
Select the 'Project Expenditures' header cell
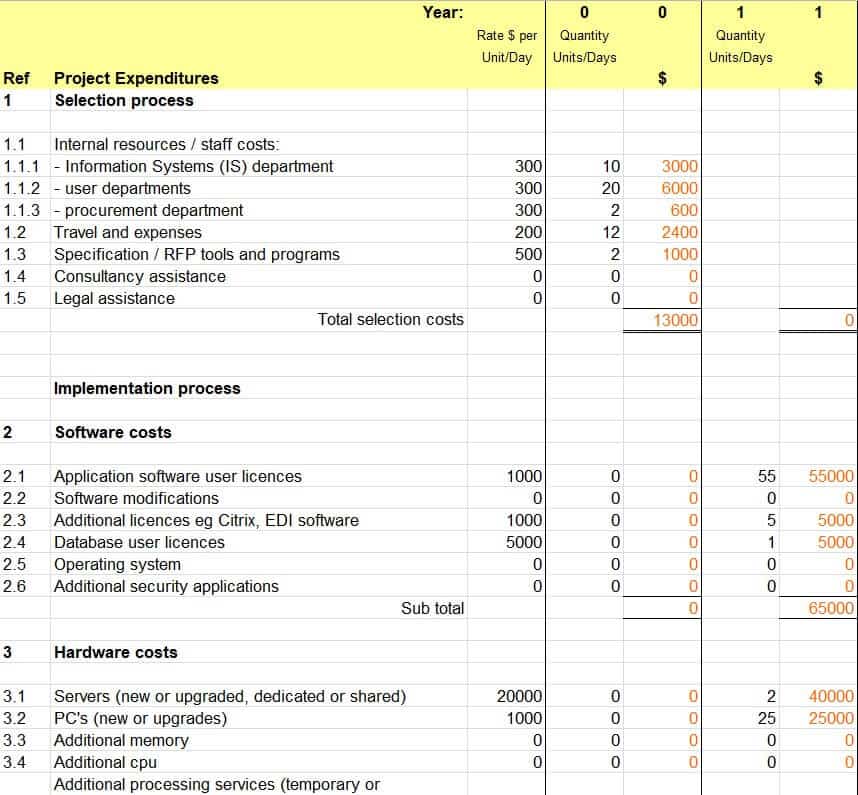tap(136, 78)
